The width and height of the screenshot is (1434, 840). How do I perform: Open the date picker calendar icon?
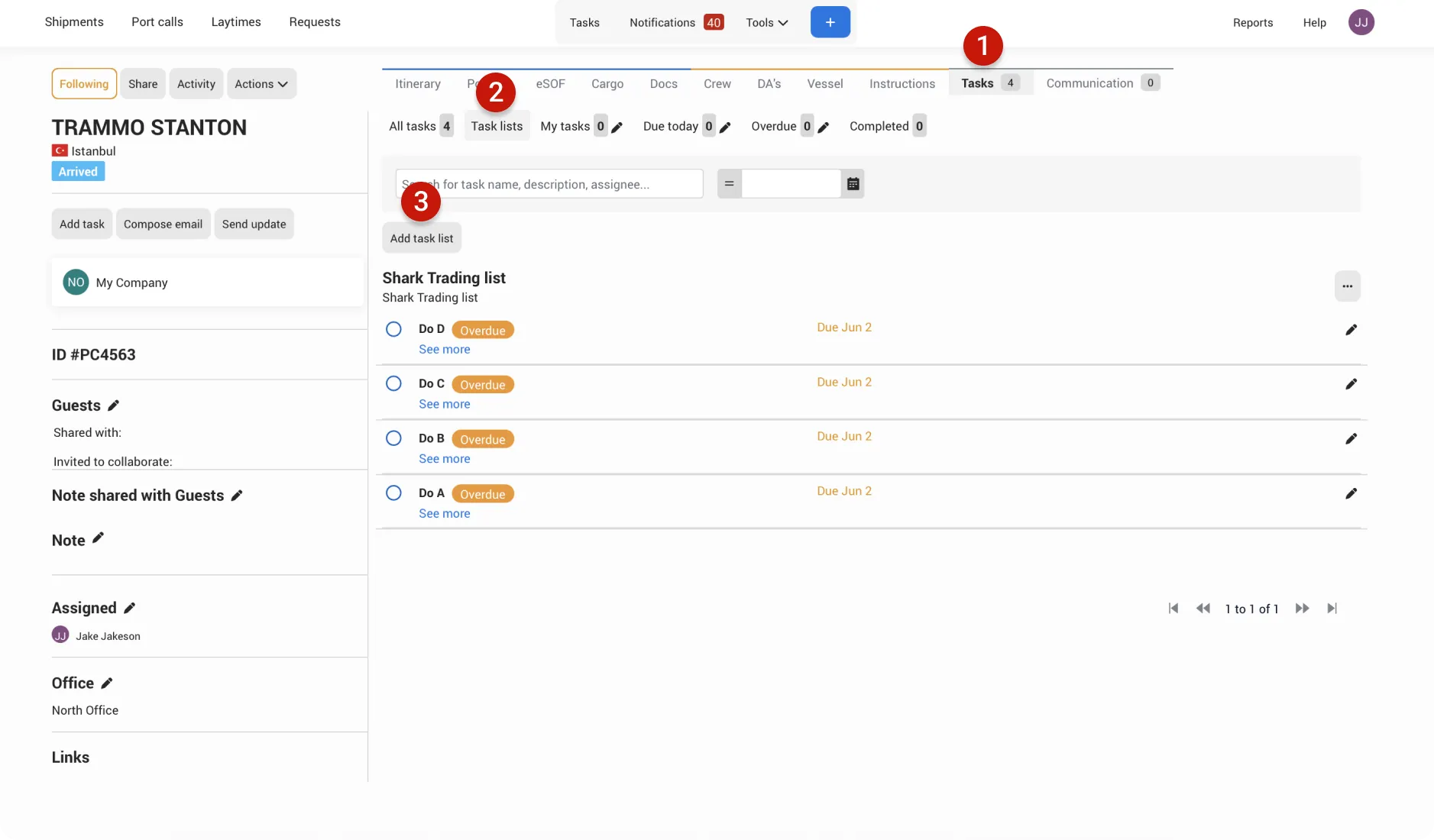pos(853,184)
